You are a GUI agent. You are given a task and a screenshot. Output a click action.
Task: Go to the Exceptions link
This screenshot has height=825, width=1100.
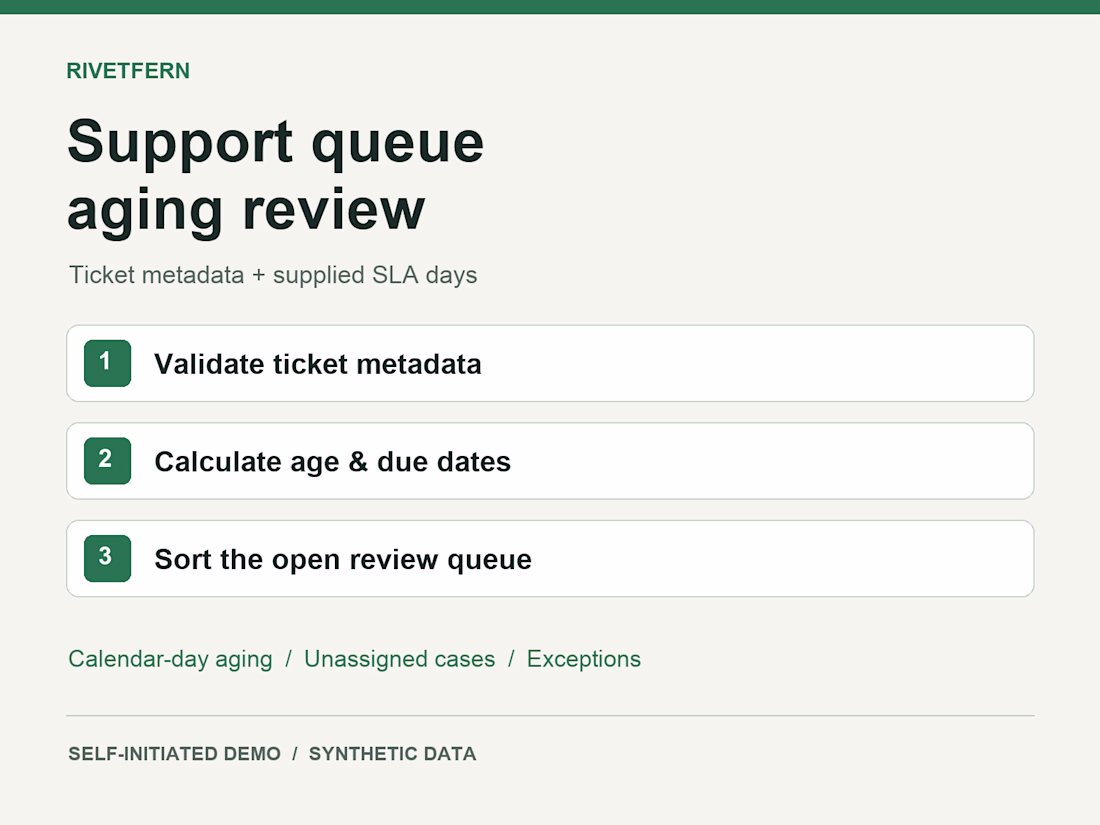tap(584, 659)
